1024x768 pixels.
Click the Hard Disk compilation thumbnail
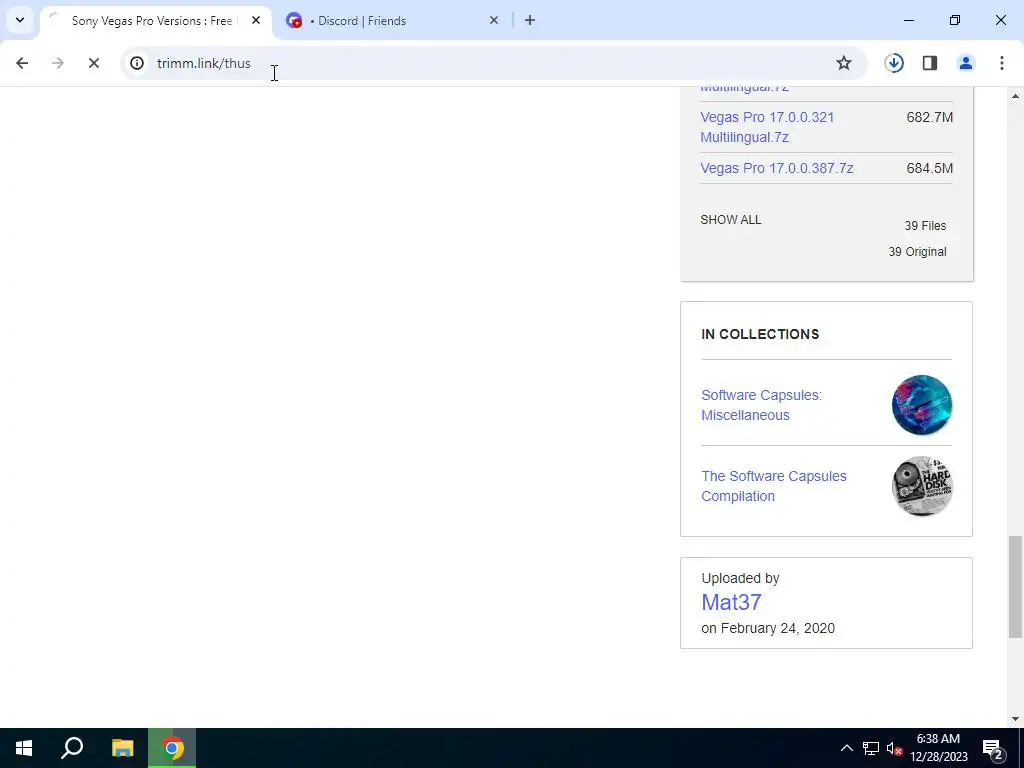point(921,486)
